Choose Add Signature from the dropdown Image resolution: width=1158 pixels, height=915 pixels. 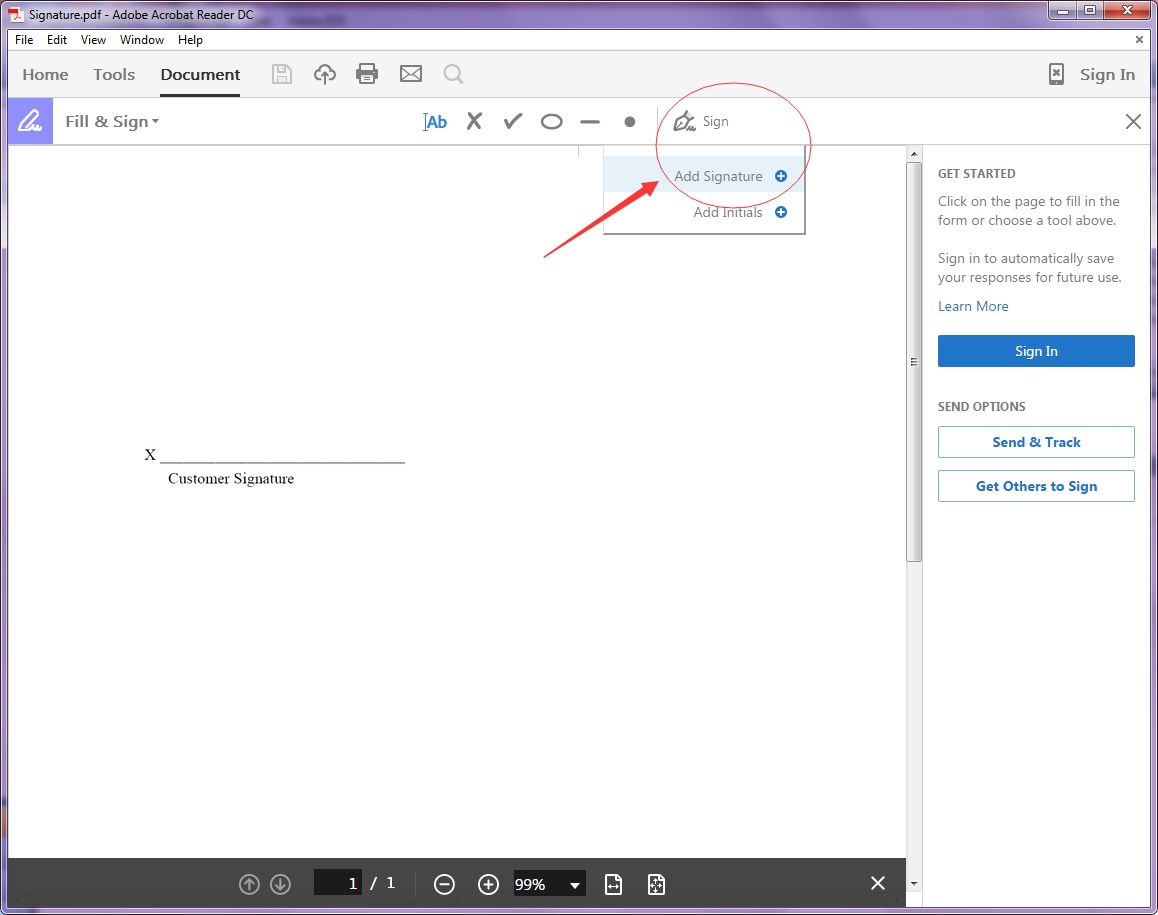704,176
